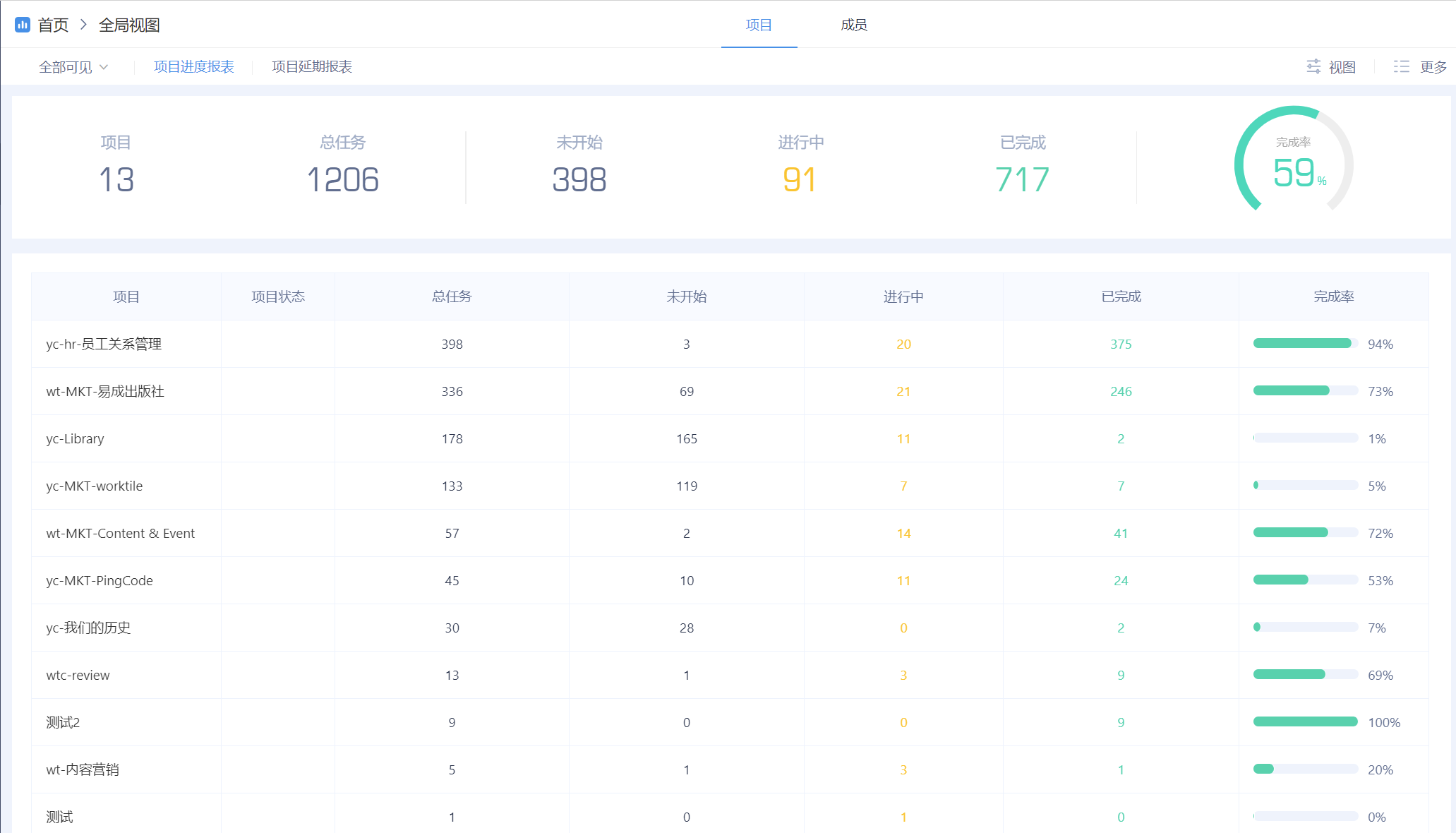Go to 首页 in breadcrumb
Viewport: 1456px width, 833px height.
point(53,25)
